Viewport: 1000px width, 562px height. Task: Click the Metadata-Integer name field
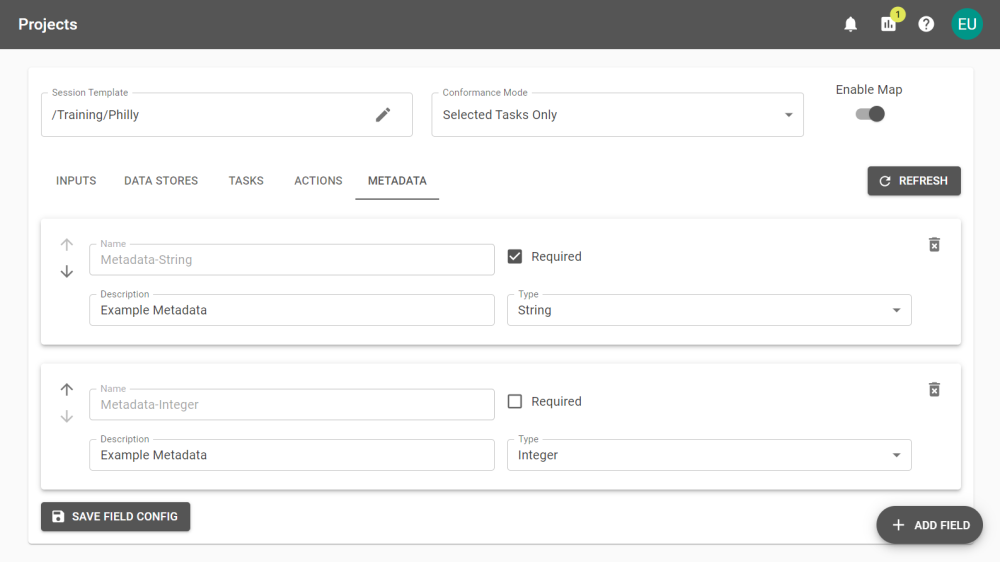291,404
